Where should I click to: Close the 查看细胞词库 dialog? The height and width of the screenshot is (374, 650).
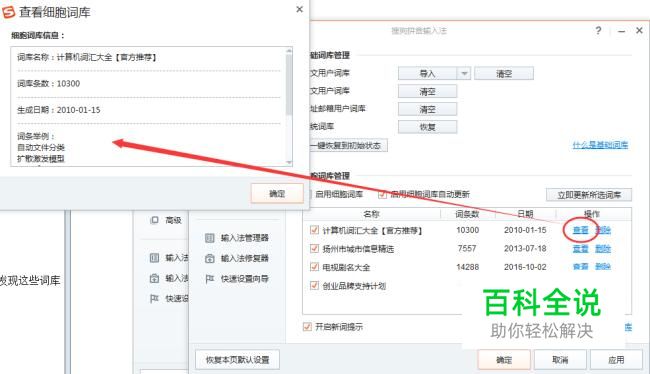[x=299, y=9]
